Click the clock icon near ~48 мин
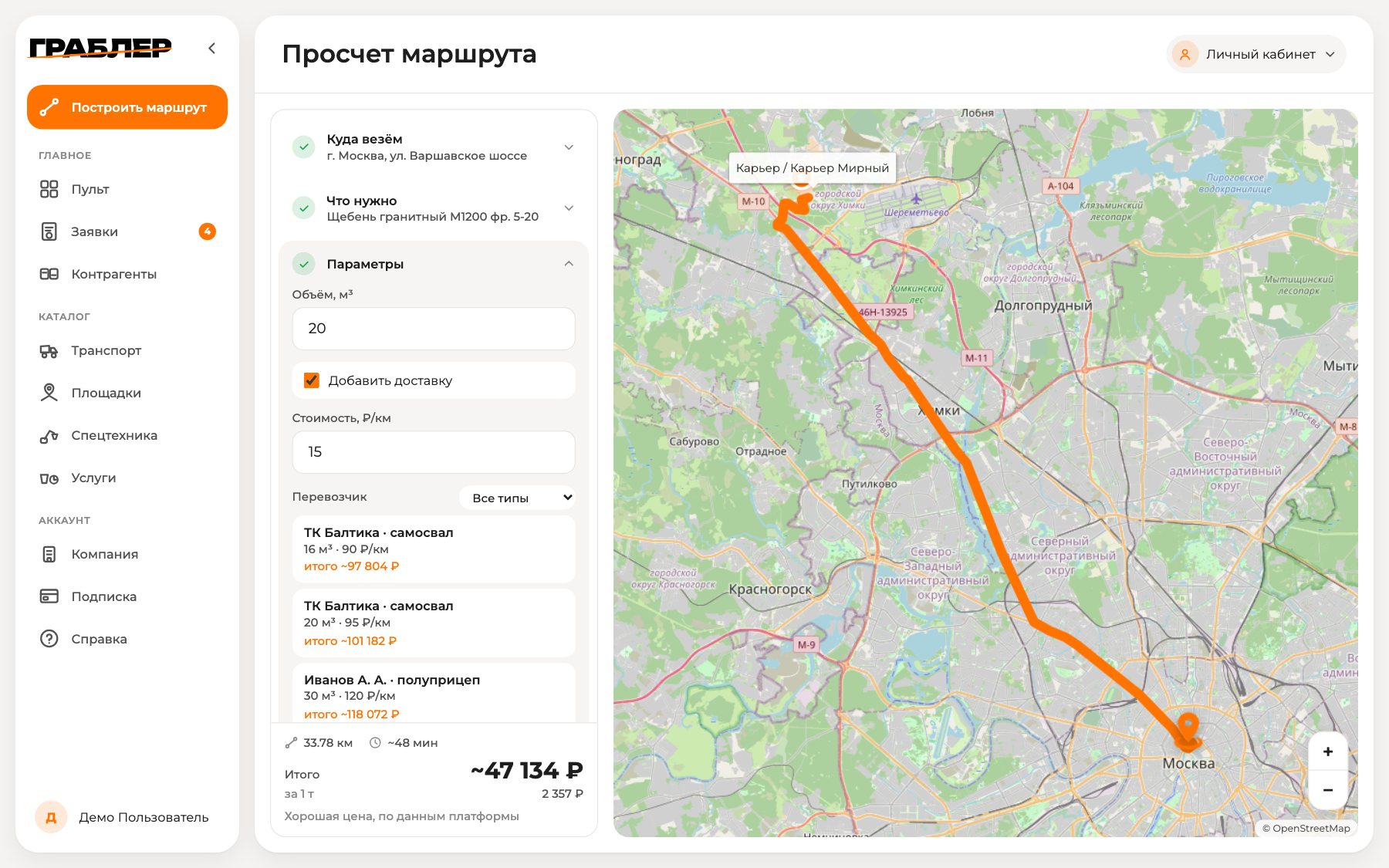This screenshot has height=868, width=1389. pos(375,743)
